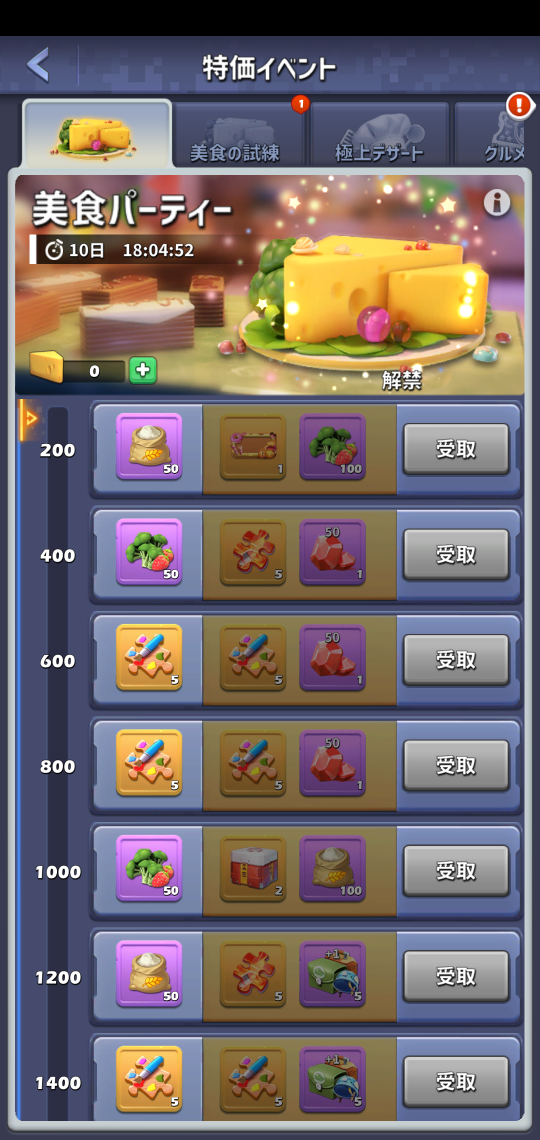Tap the picture frame reward in row 200
Screen dimensions: 540x1140
(x=253, y=446)
